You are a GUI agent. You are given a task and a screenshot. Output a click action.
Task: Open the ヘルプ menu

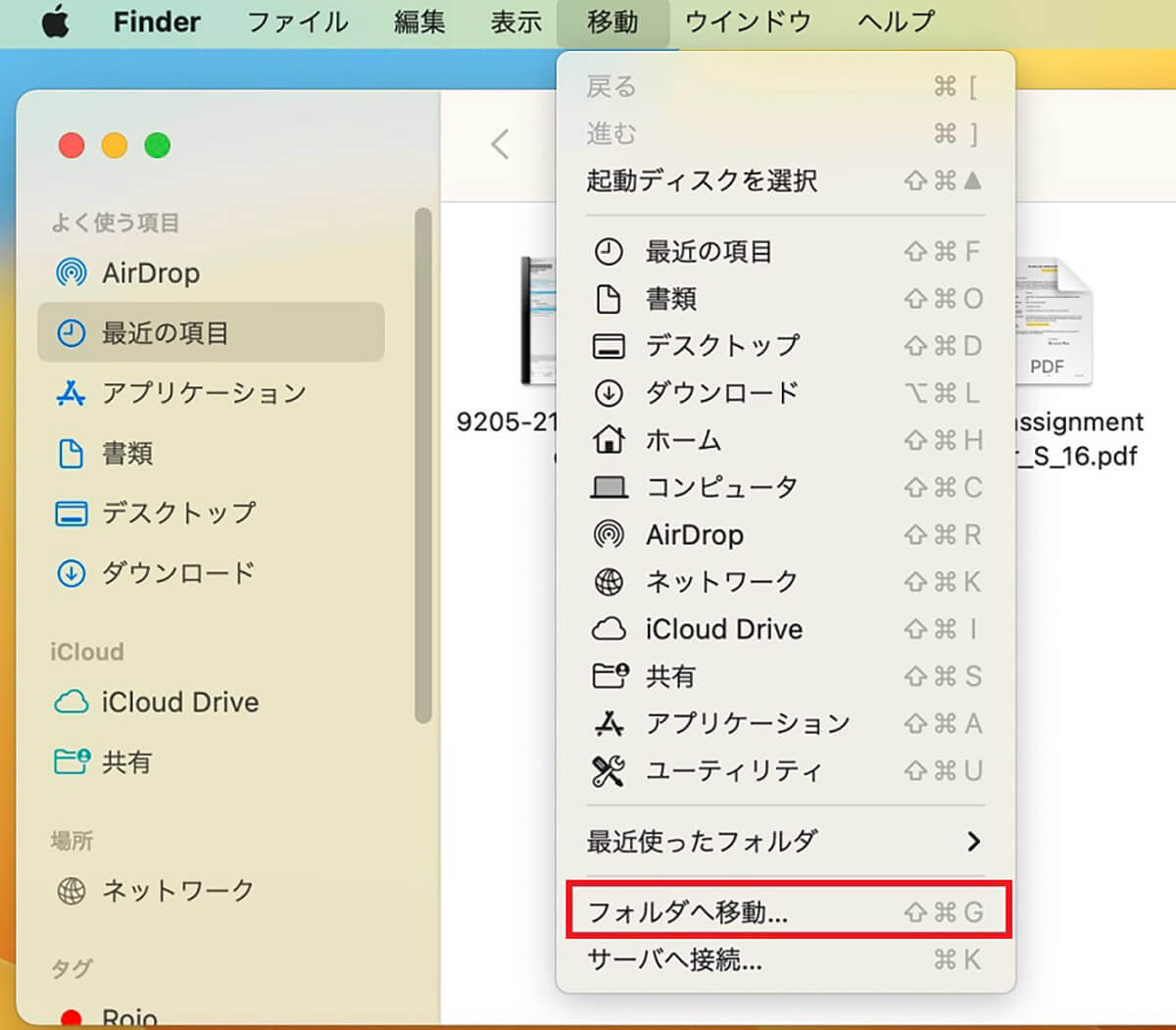[896, 22]
